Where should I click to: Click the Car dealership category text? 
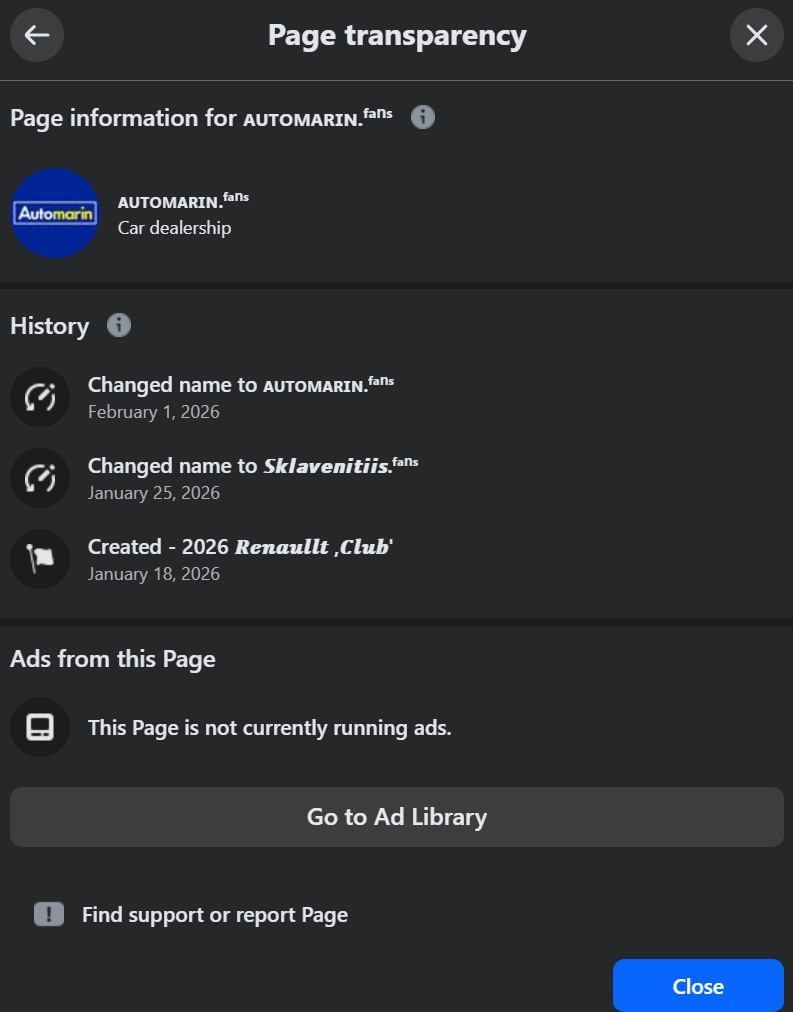(174, 228)
